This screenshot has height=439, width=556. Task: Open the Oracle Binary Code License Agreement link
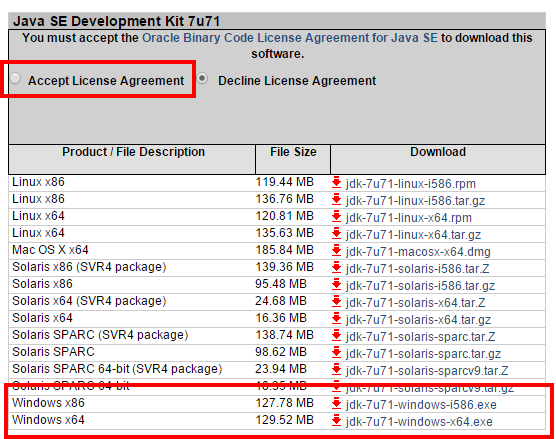pyautogui.click(x=290, y=38)
